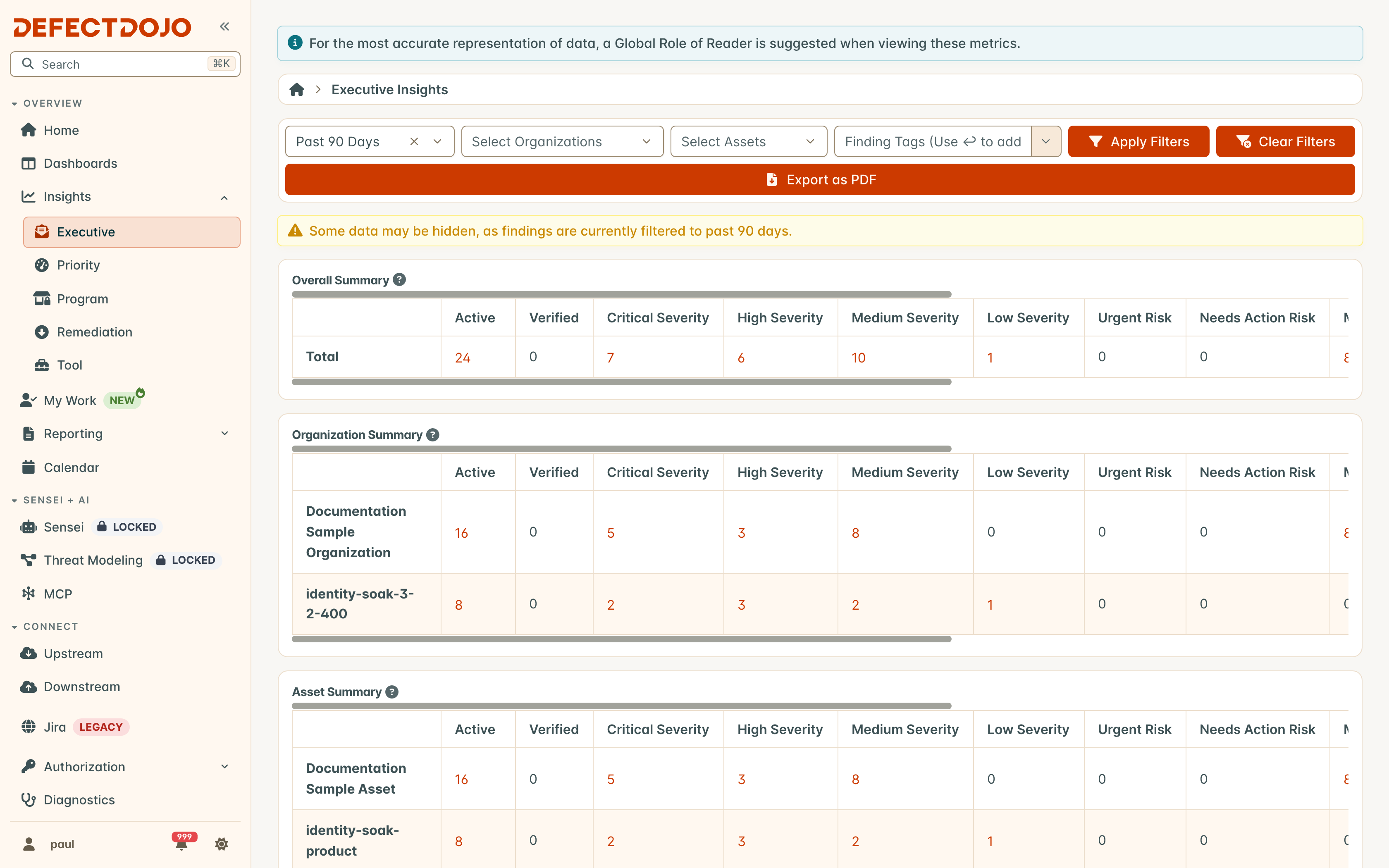Click Asset Summary help question icon
Image resolution: width=1389 pixels, height=868 pixels.
click(x=392, y=692)
